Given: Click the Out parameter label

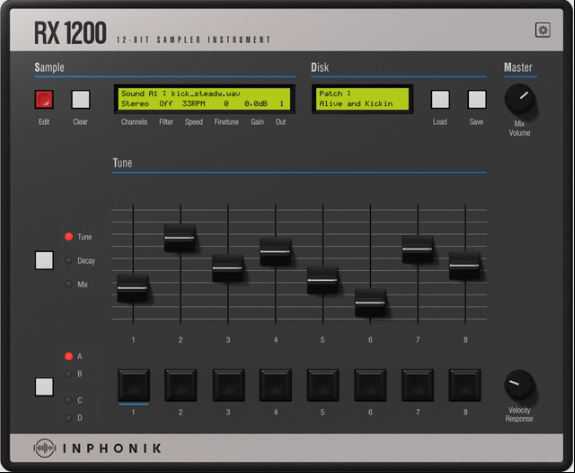Looking at the screenshot, I should click(281, 122).
